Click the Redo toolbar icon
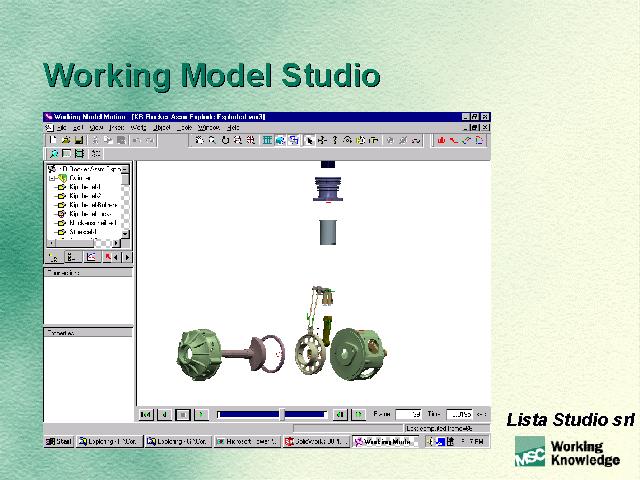The image size is (640, 480). pyautogui.click(x=150, y=140)
